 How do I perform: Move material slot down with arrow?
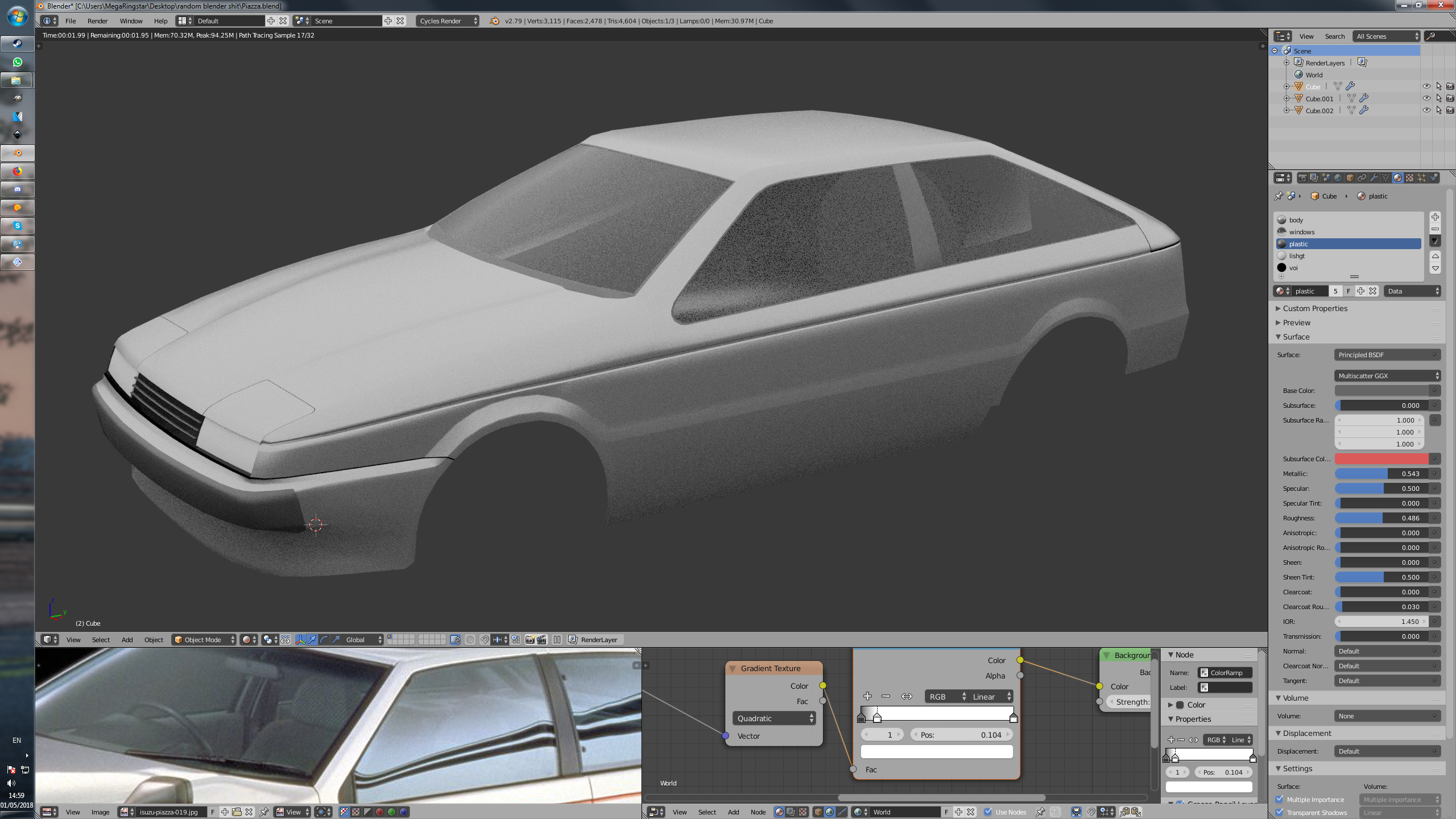[x=1435, y=268]
